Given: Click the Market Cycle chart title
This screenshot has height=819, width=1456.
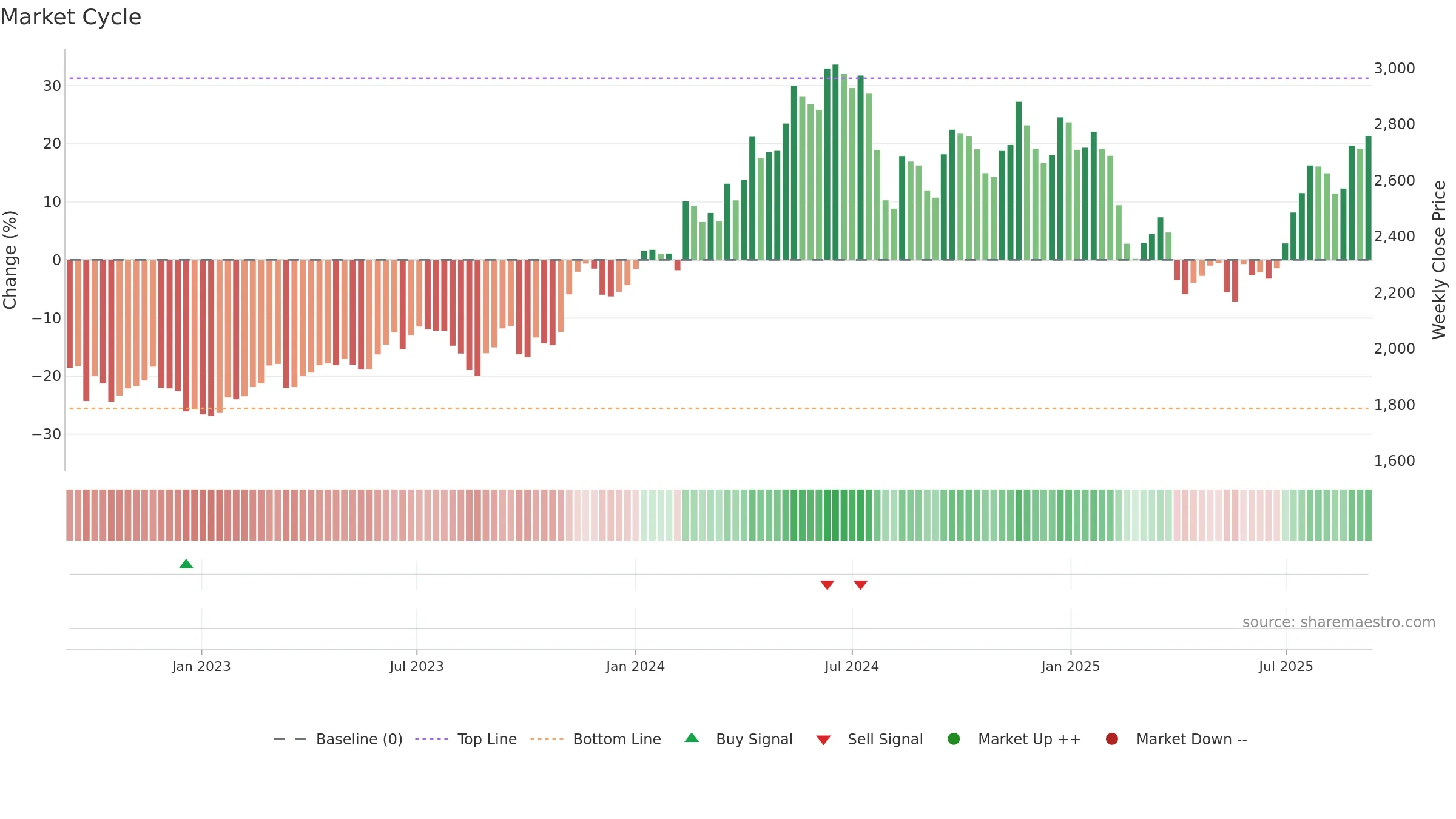Looking at the screenshot, I should (71, 17).
